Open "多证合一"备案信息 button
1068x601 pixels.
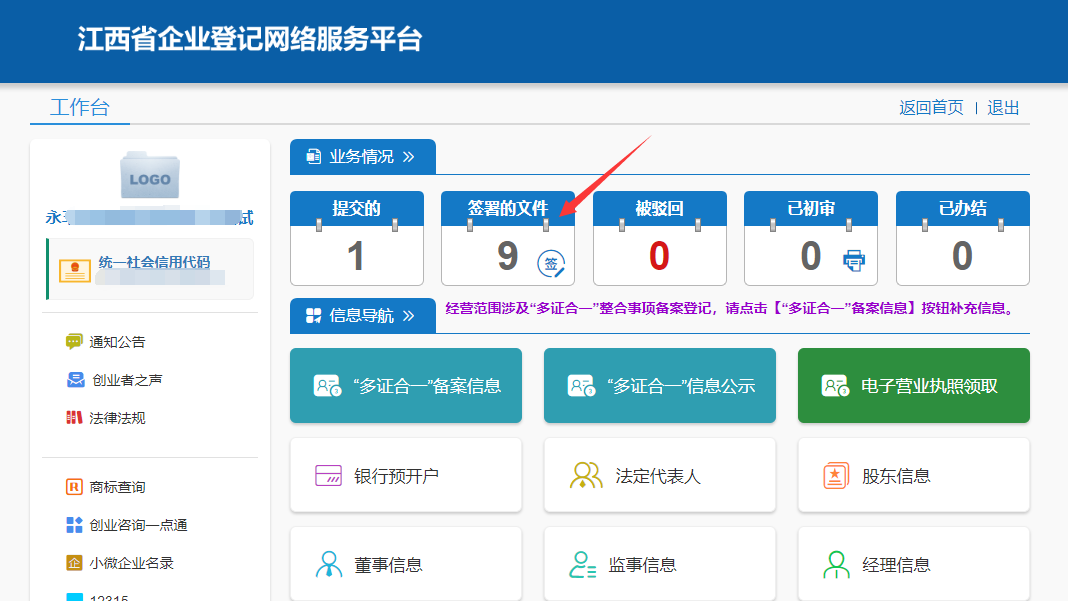coord(406,386)
